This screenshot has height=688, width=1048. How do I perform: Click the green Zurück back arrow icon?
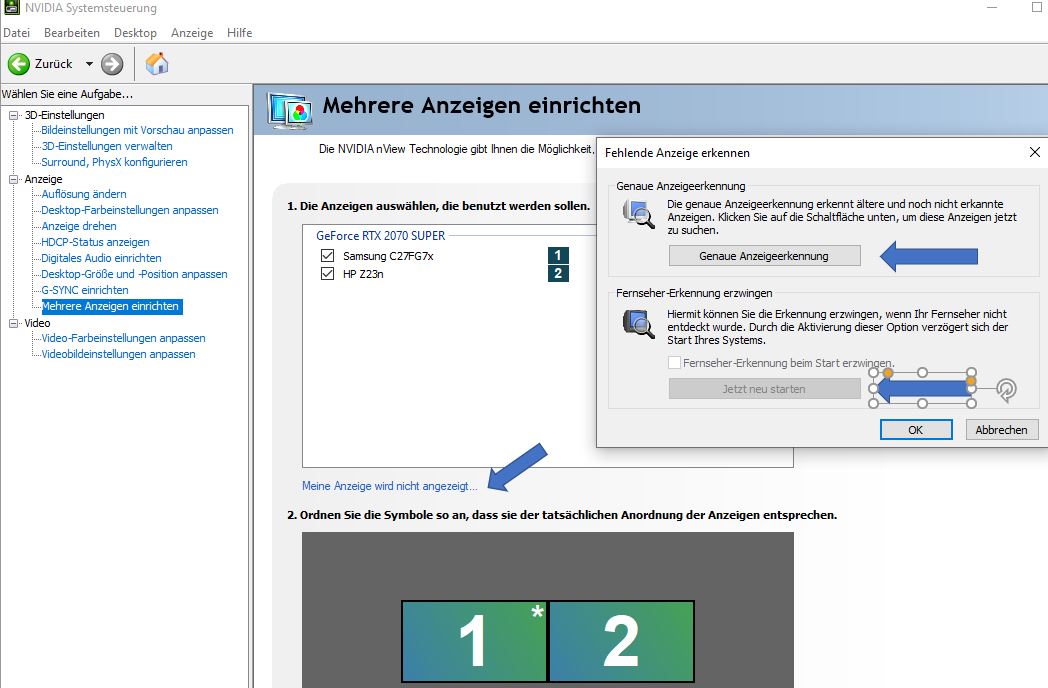[x=19, y=64]
